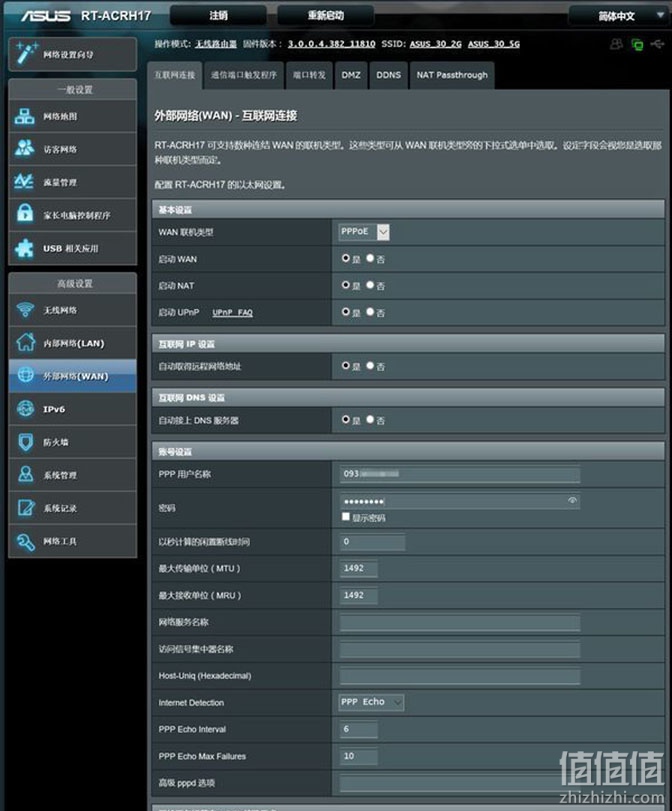The height and width of the screenshot is (811, 672).
Task: Set Enable WAN to yes
Action: pos(346,258)
